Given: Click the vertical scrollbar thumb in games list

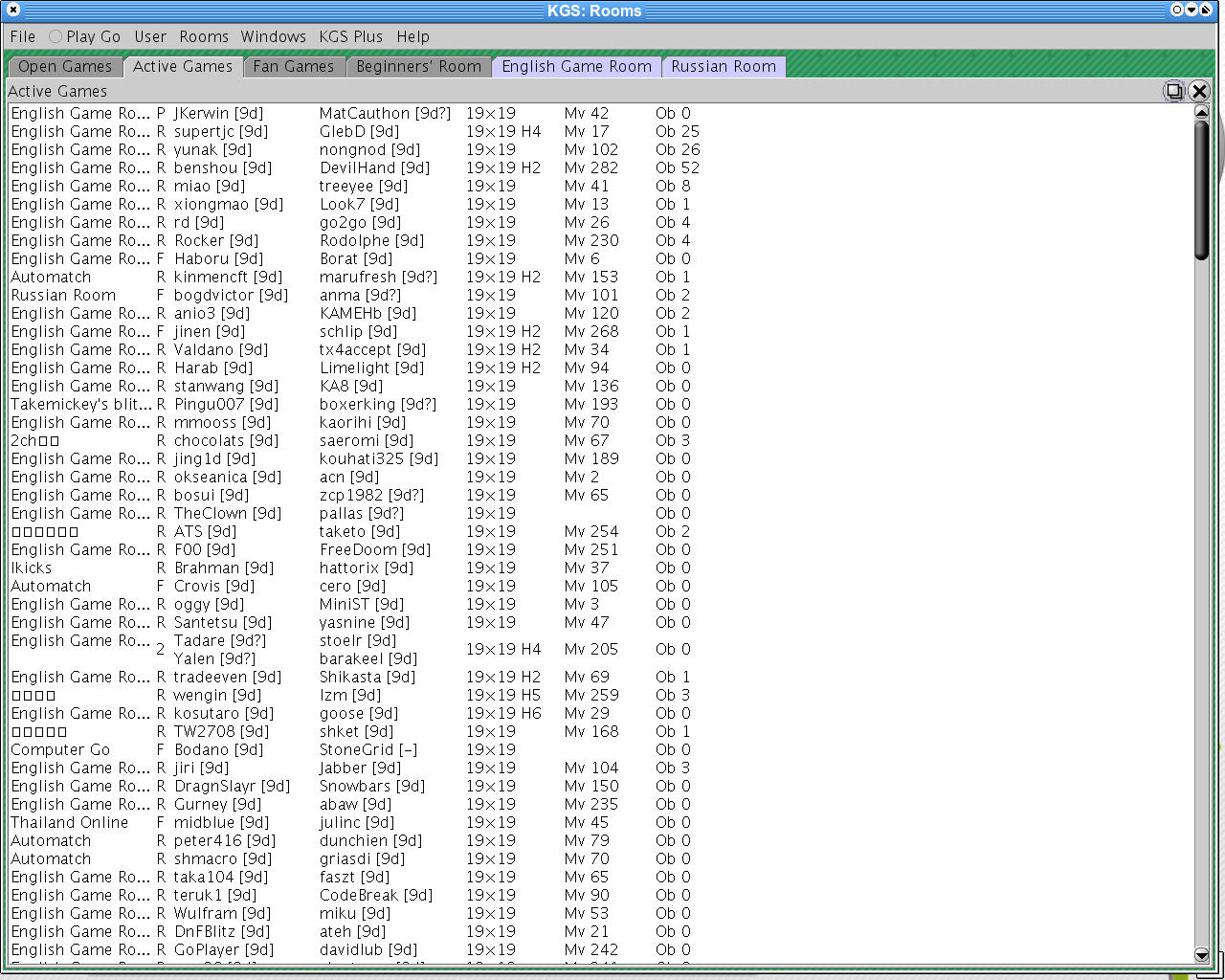Looking at the screenshot, I should pos(1202,189).
